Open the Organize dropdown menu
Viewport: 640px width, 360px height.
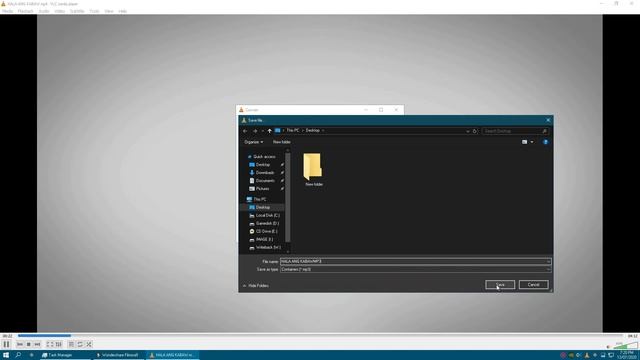click(x=253, y=142)
